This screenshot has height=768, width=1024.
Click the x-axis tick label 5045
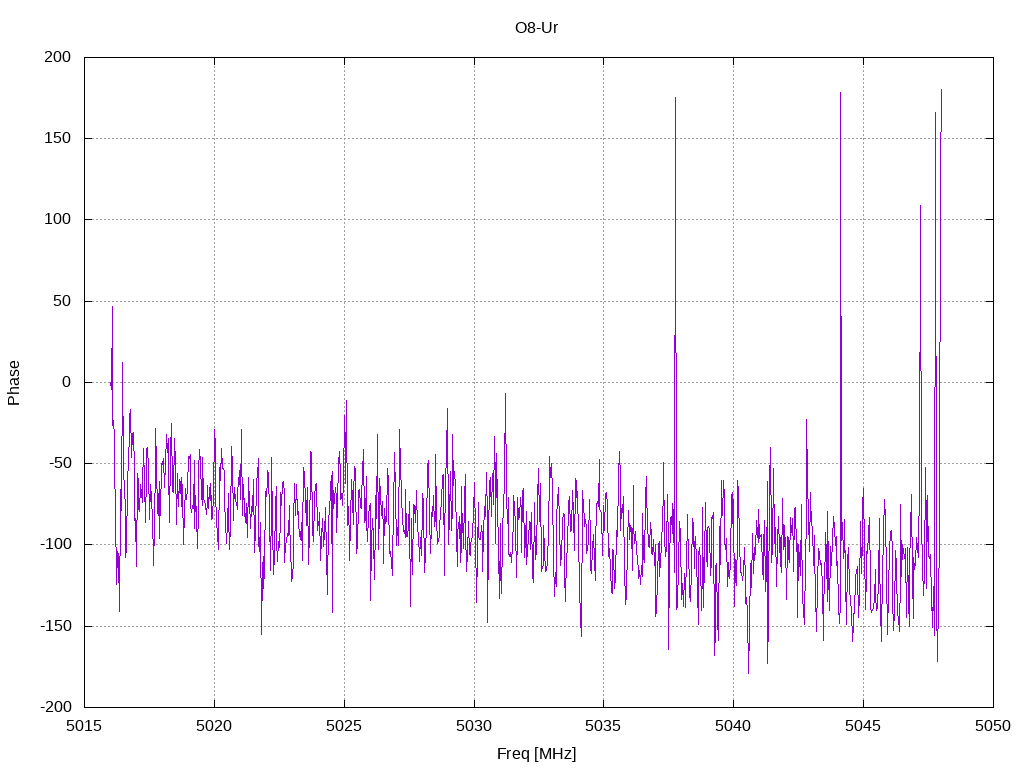point(863,726)
